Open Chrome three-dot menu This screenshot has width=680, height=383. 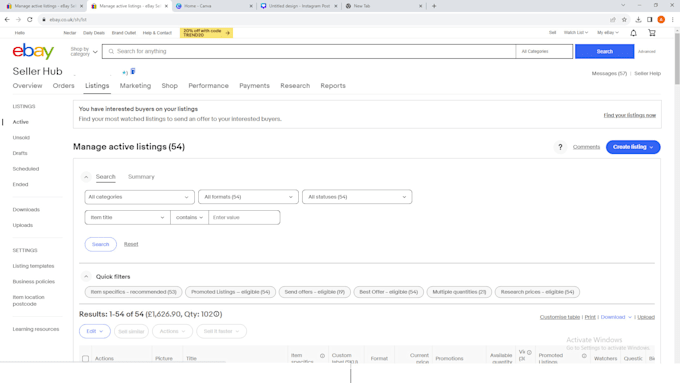point(673,20)
